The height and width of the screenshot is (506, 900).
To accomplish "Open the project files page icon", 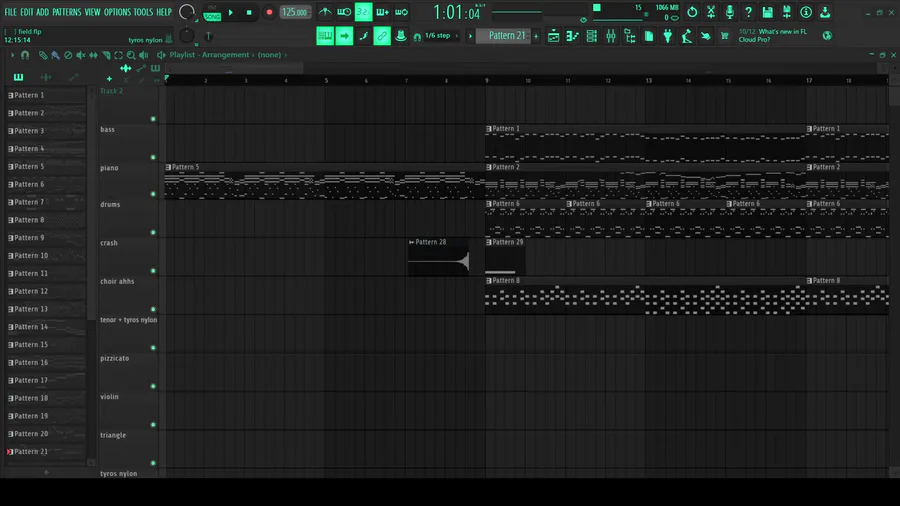I will 649,36.
